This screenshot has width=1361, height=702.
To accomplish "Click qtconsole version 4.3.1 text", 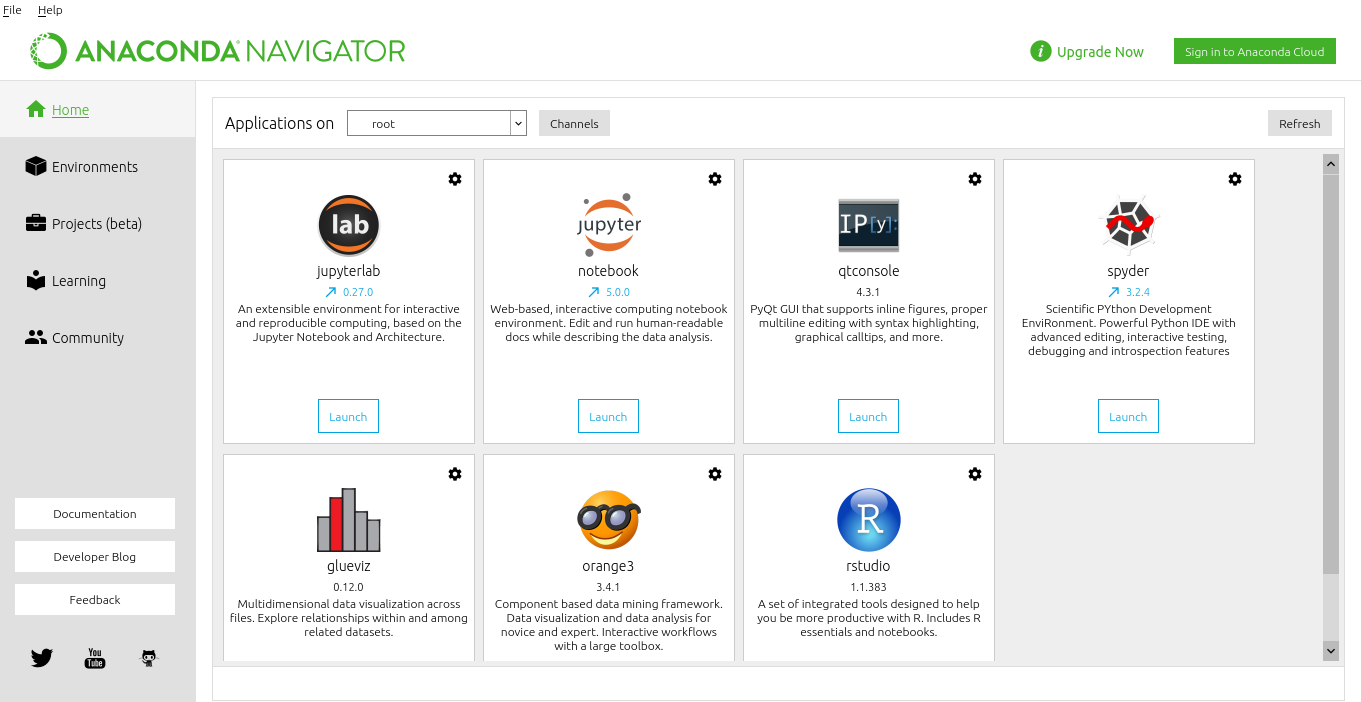I will (868, 292).
